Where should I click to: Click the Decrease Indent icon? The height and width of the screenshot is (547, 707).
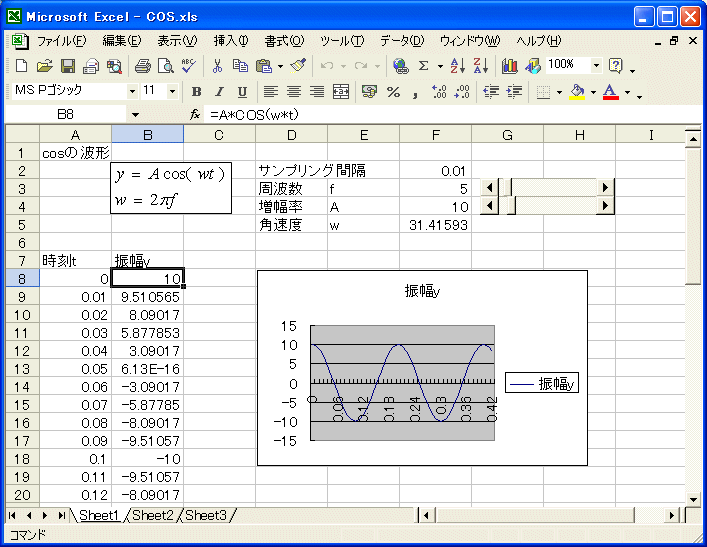pos(491,92)
